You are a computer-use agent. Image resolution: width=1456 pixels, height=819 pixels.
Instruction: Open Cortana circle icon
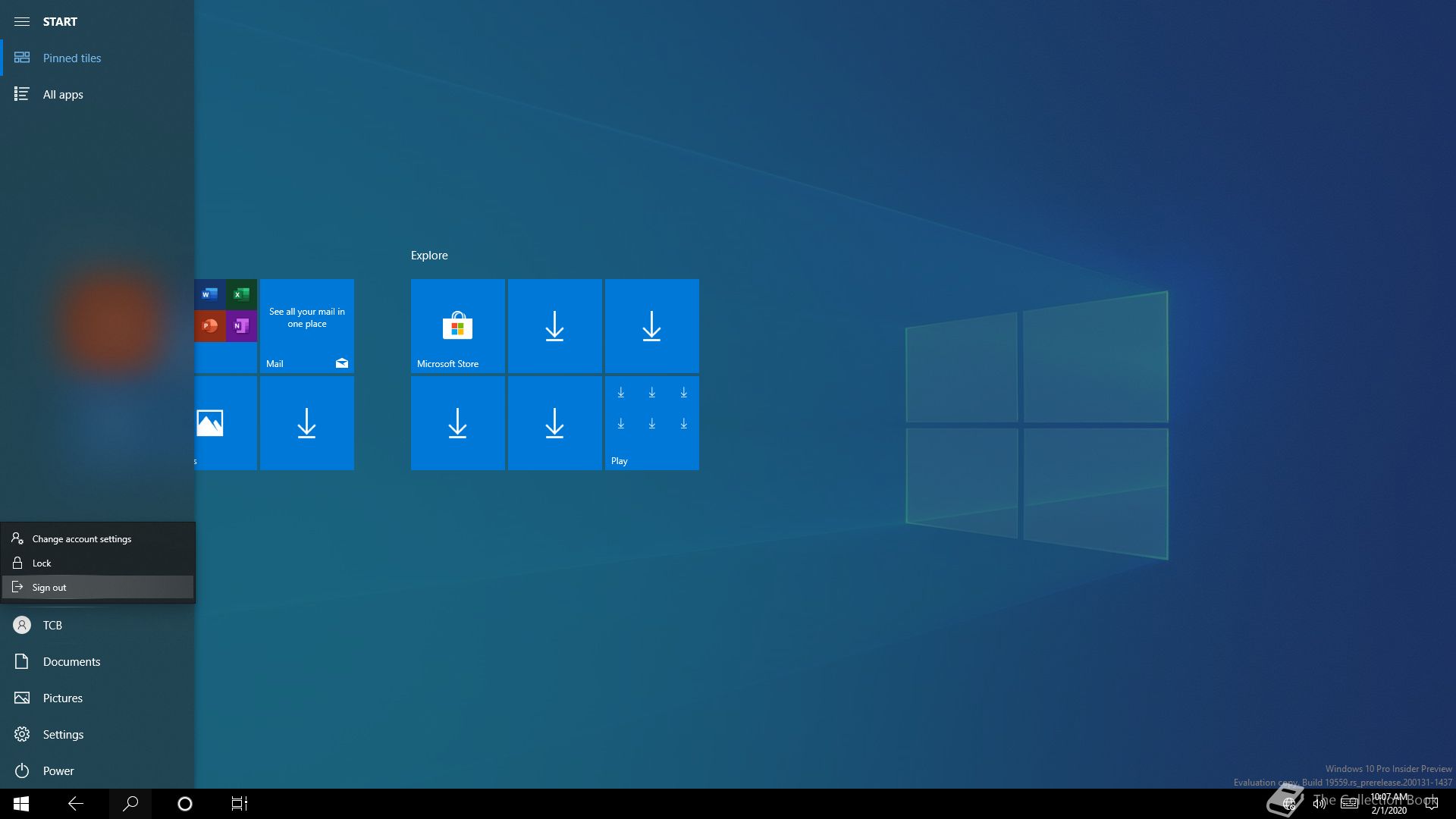185,804
